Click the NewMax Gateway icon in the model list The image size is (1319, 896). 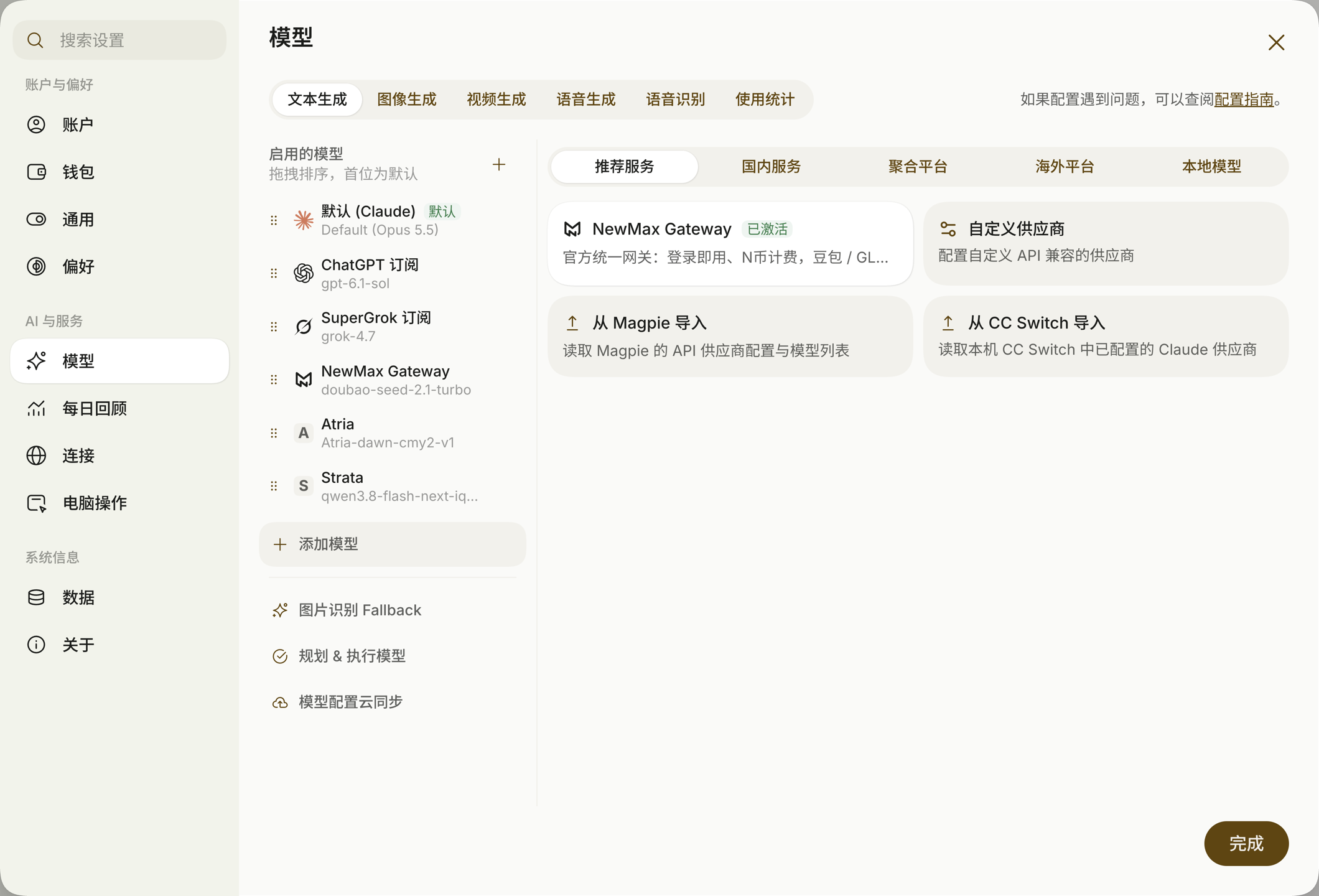[x=304, y=380]
